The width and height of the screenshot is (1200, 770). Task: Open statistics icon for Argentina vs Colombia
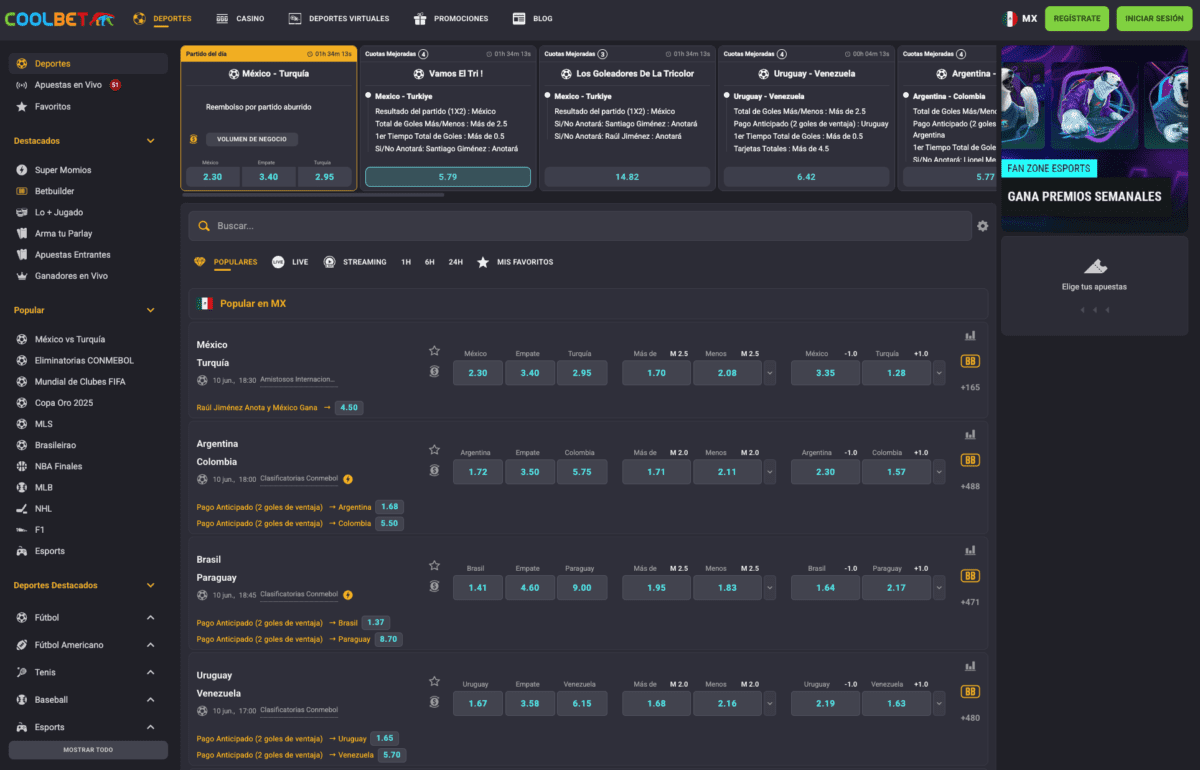click(970, 435)
